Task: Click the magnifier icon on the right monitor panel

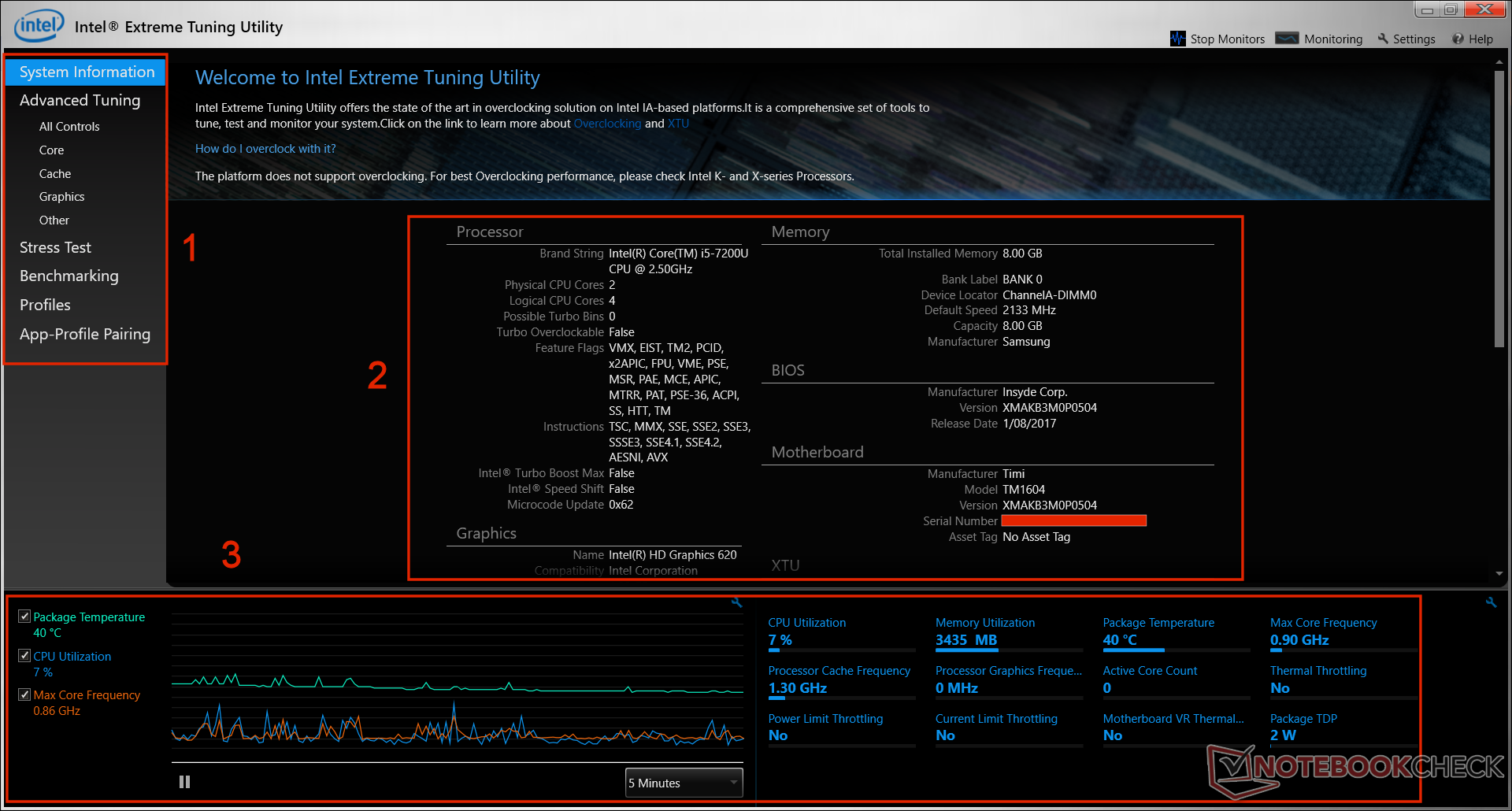Action: tap(1492, 602)
